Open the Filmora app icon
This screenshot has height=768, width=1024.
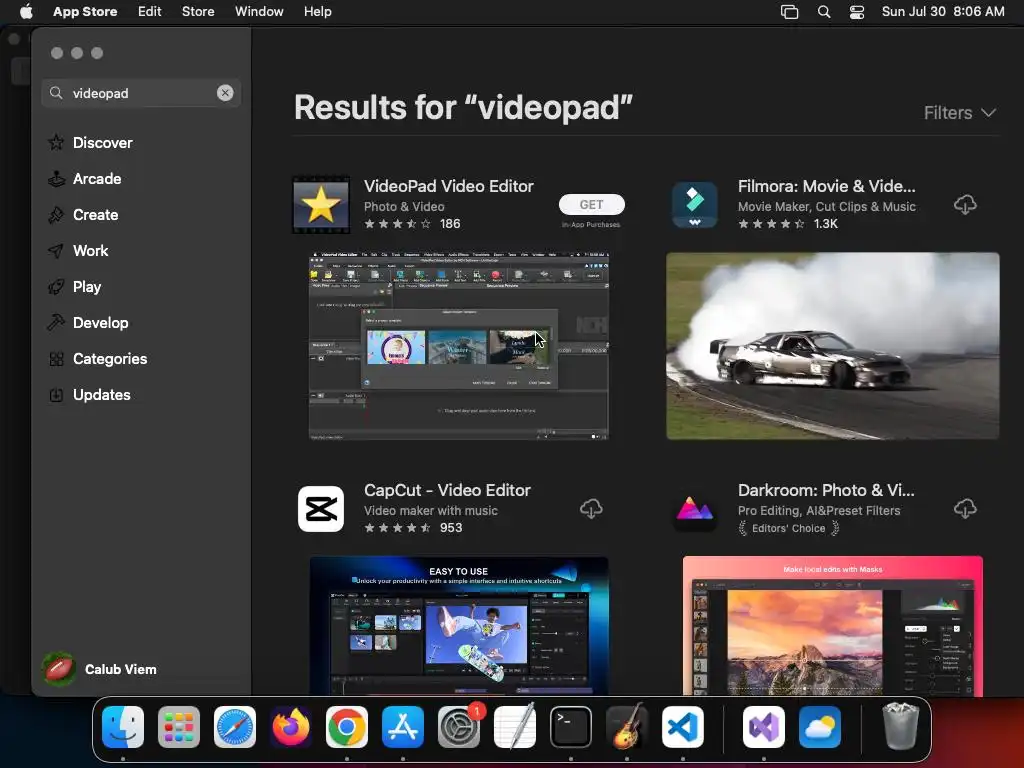(x=695, y=204)
